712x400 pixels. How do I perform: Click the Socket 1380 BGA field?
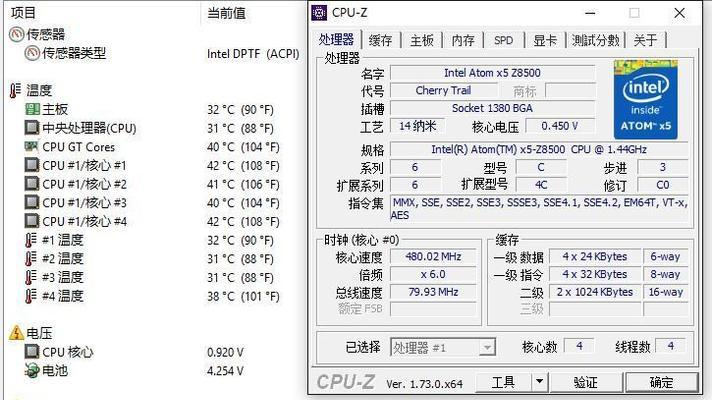(x=493, y=108)
